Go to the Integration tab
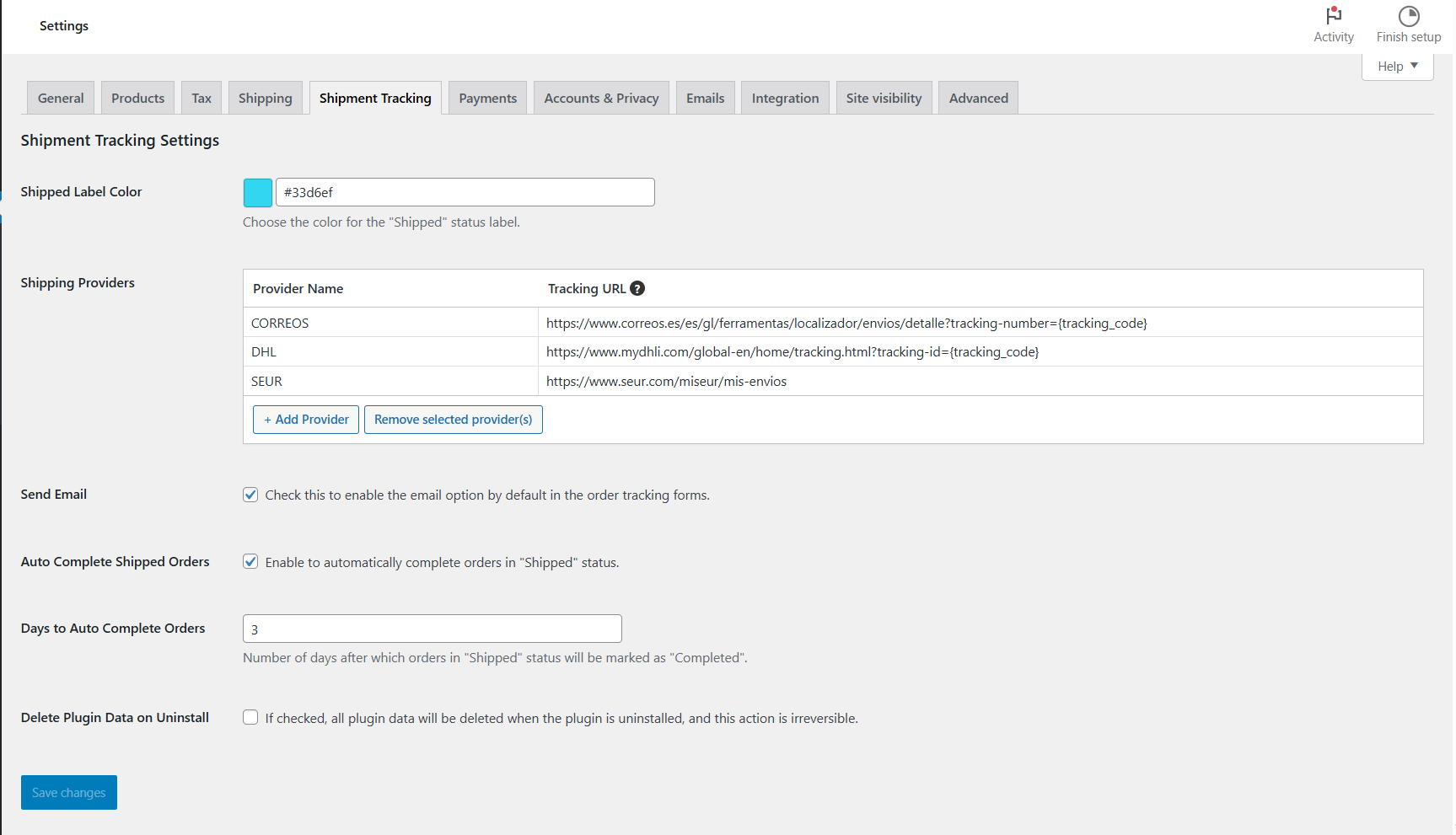This screenshot has width=1456, height=835. [785, 98]
